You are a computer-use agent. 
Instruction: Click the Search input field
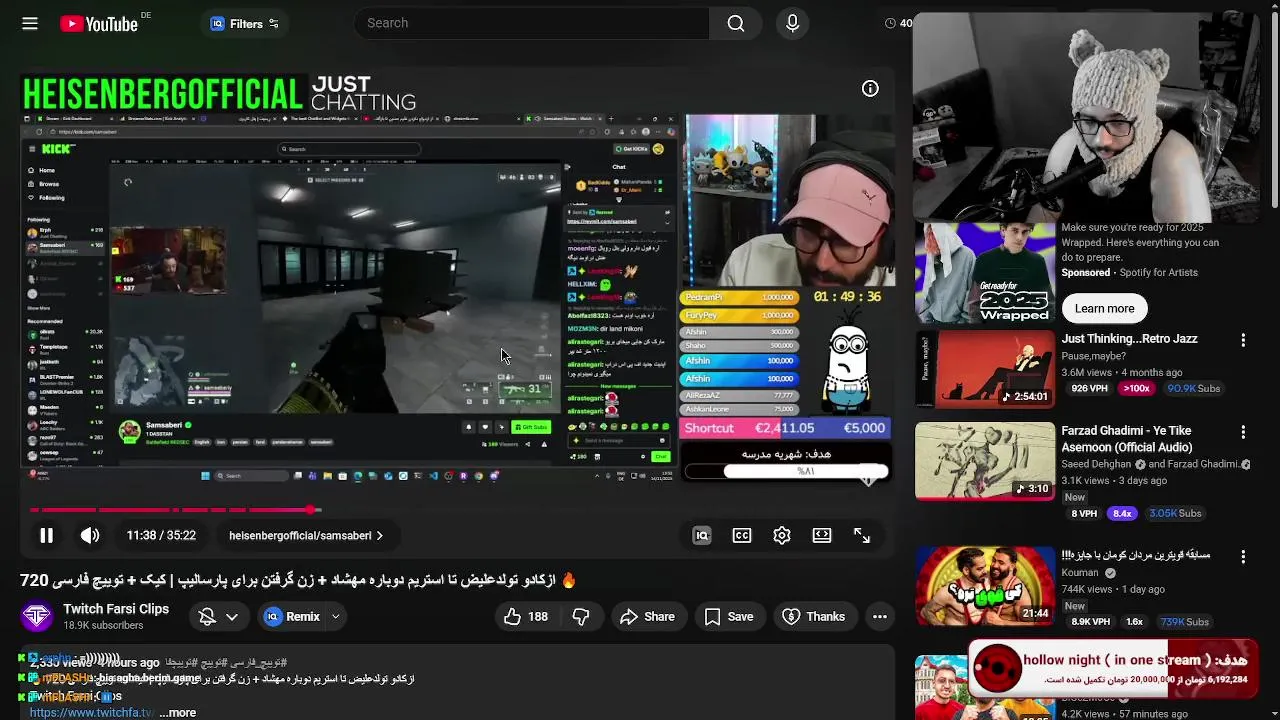pos(532,23)
